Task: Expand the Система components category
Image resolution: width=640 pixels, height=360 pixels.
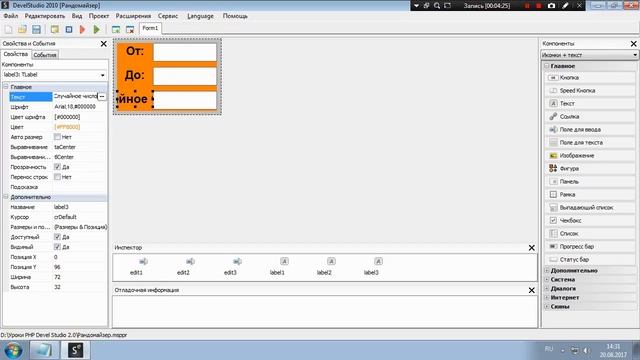Action: point(547,280)
